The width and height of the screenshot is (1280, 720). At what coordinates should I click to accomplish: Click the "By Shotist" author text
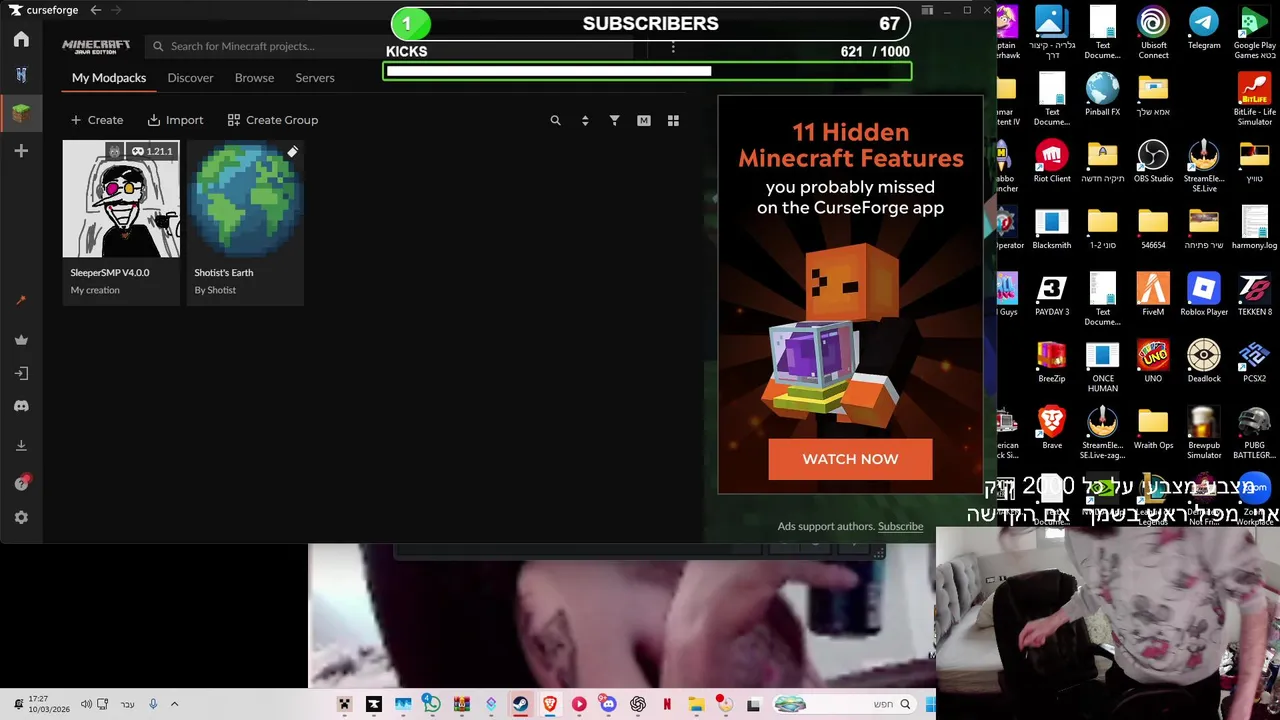pyautogui.click(x=215, y=290)
